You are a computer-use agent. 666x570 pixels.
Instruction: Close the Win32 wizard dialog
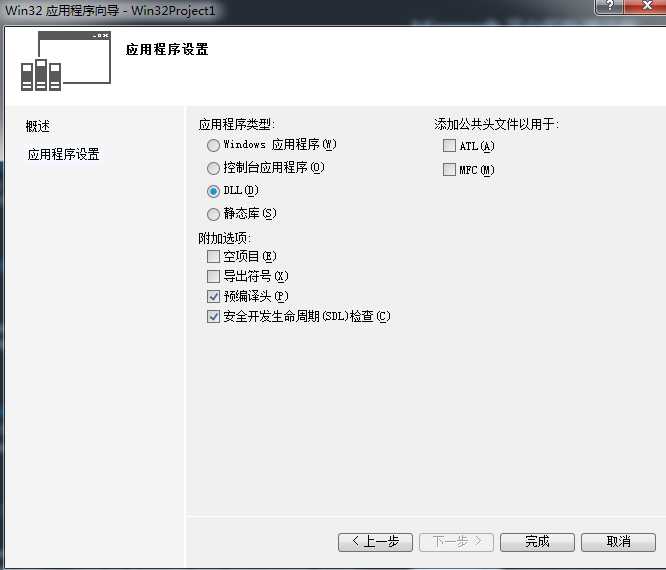[646, 6]
